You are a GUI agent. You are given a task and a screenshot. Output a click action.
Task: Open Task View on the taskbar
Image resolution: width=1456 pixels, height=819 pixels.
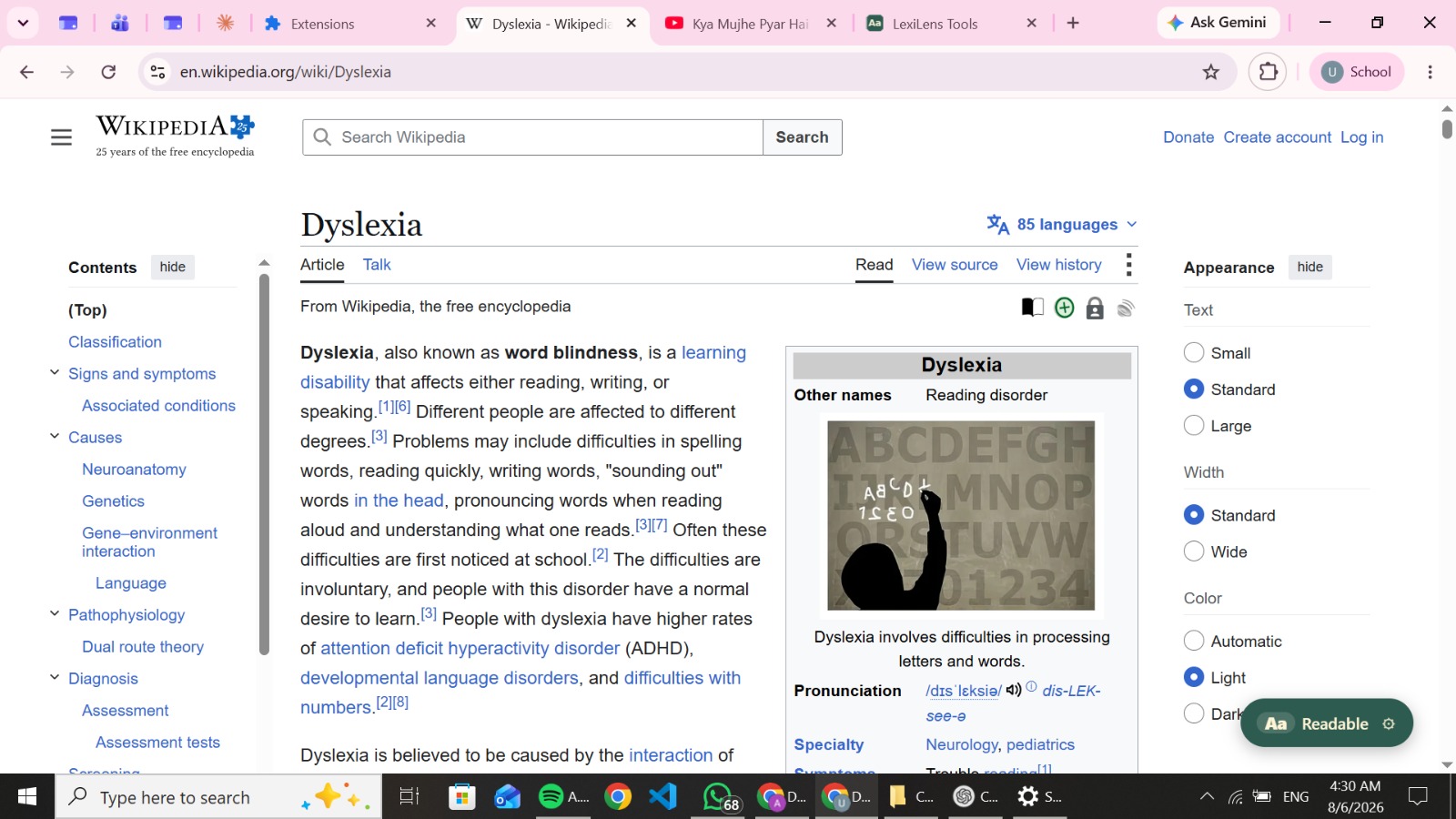[x=409, y=797]
